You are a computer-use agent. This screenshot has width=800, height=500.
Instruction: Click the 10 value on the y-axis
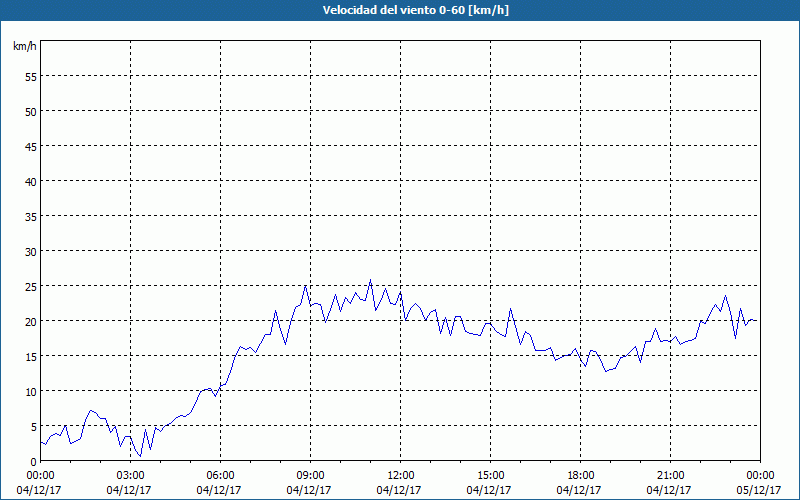31,391
